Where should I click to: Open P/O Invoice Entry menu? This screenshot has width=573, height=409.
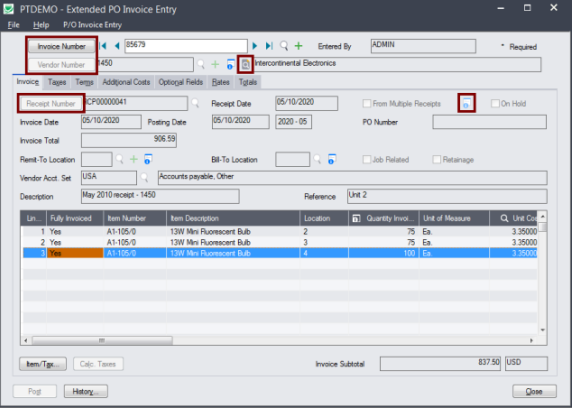pos(92,25)
